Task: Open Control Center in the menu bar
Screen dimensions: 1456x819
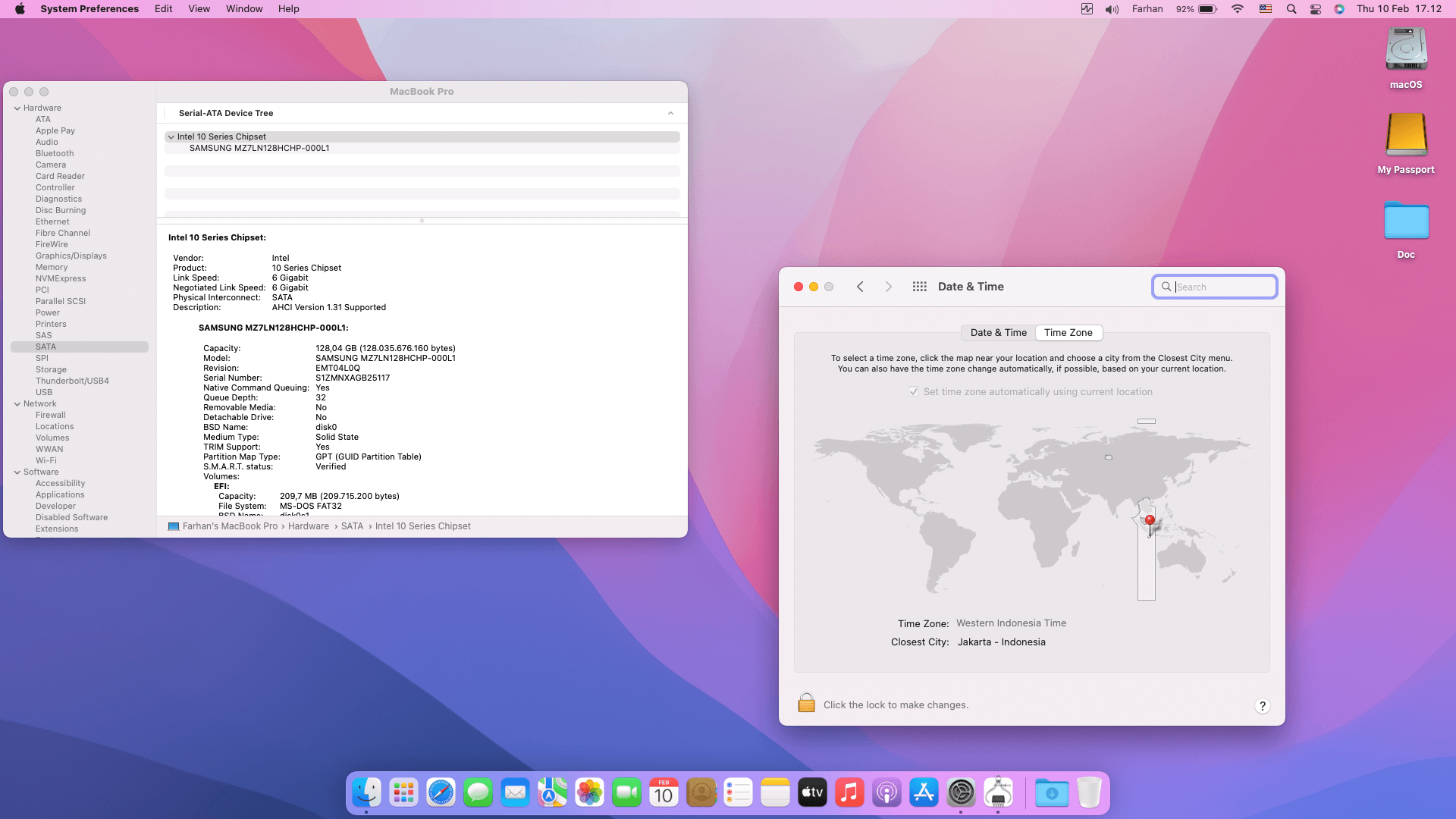Action: [1316, 9]
